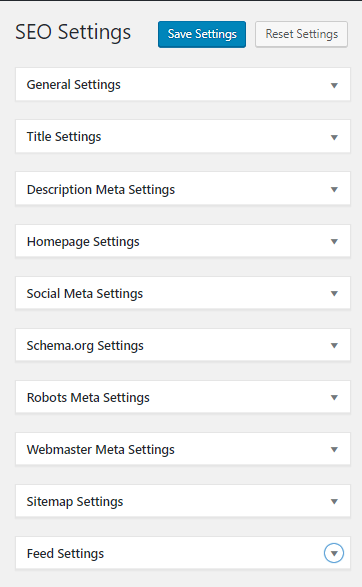Image resolution: width=362 pixels, height=587 pixels.
Task: Select the General Settings panel heading
Action: click(x=73, y=85)
